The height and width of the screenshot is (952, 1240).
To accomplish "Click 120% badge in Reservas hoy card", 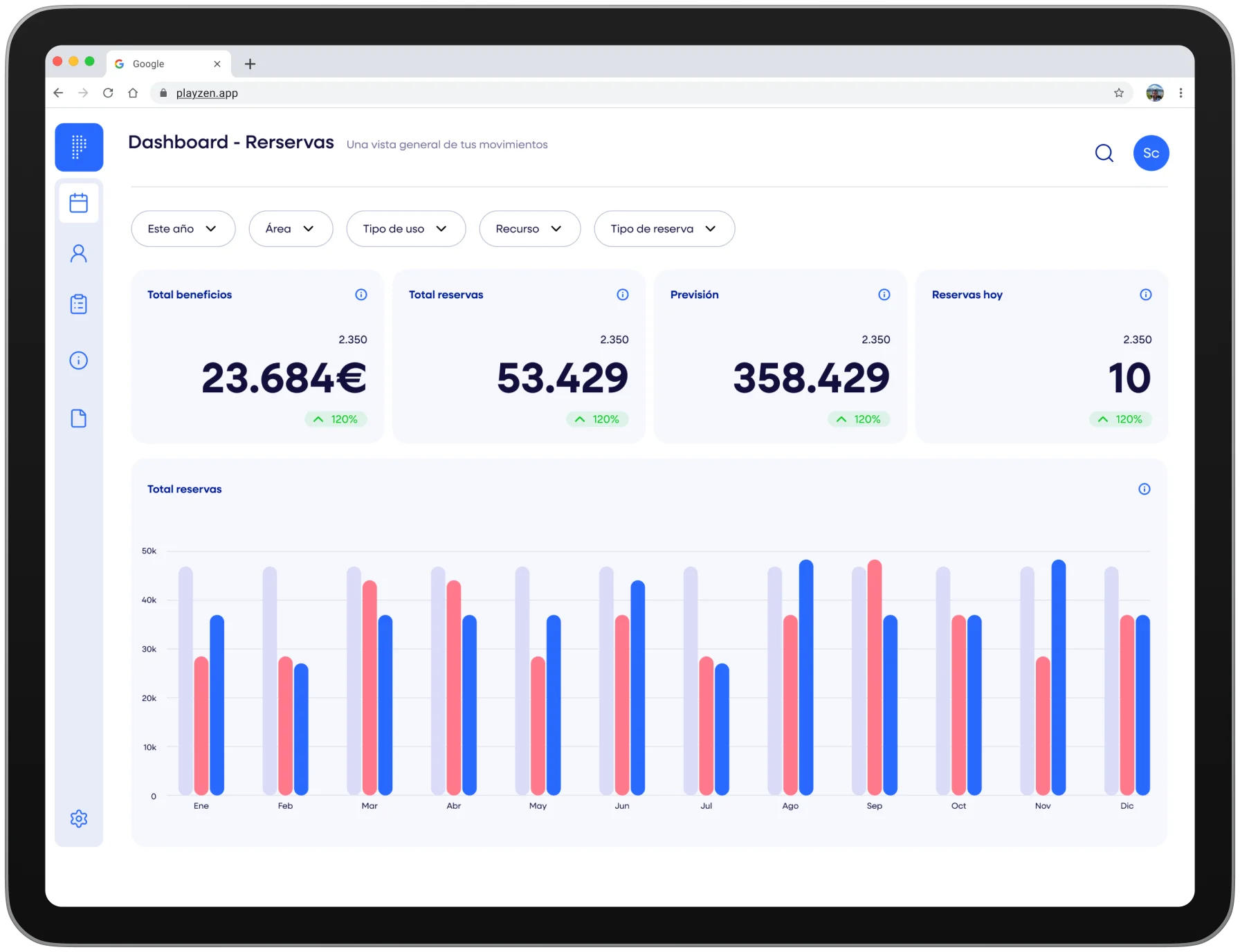I will pyautogui.click(x=1120, y=419).
